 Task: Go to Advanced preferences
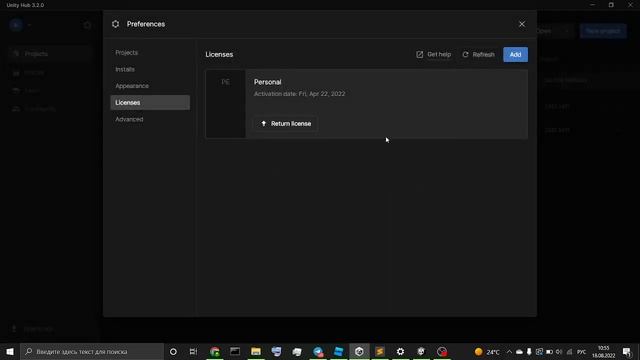(129, 119)
